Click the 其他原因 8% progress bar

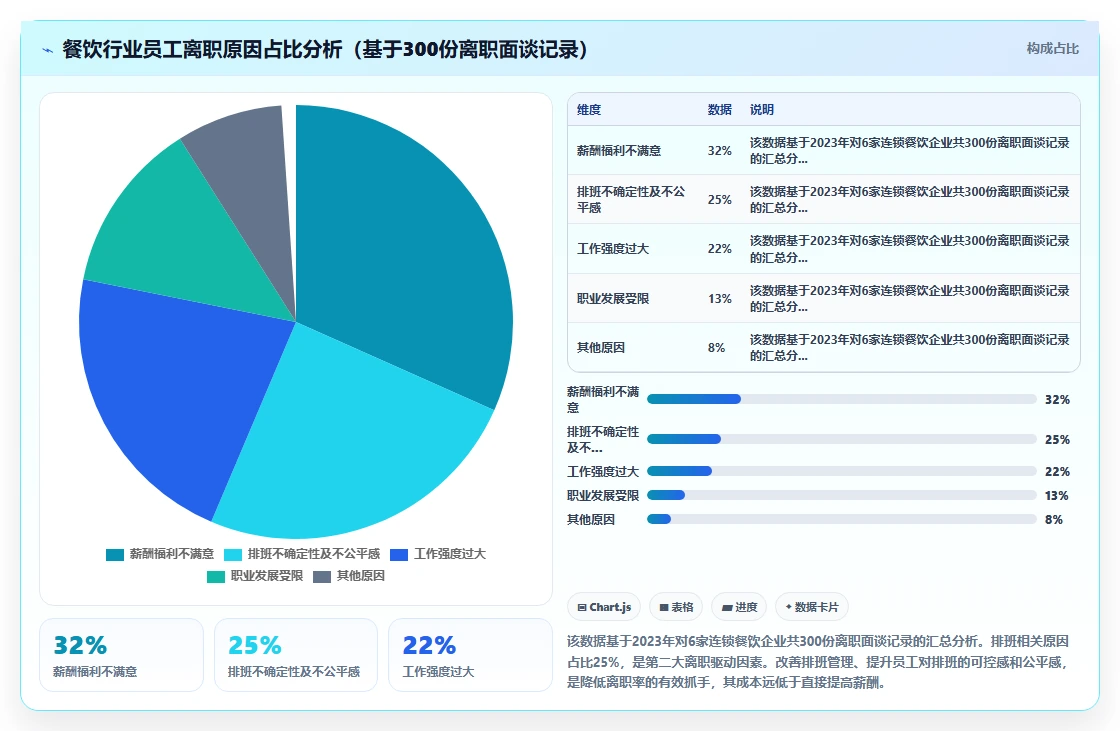(x=841, y=519)
